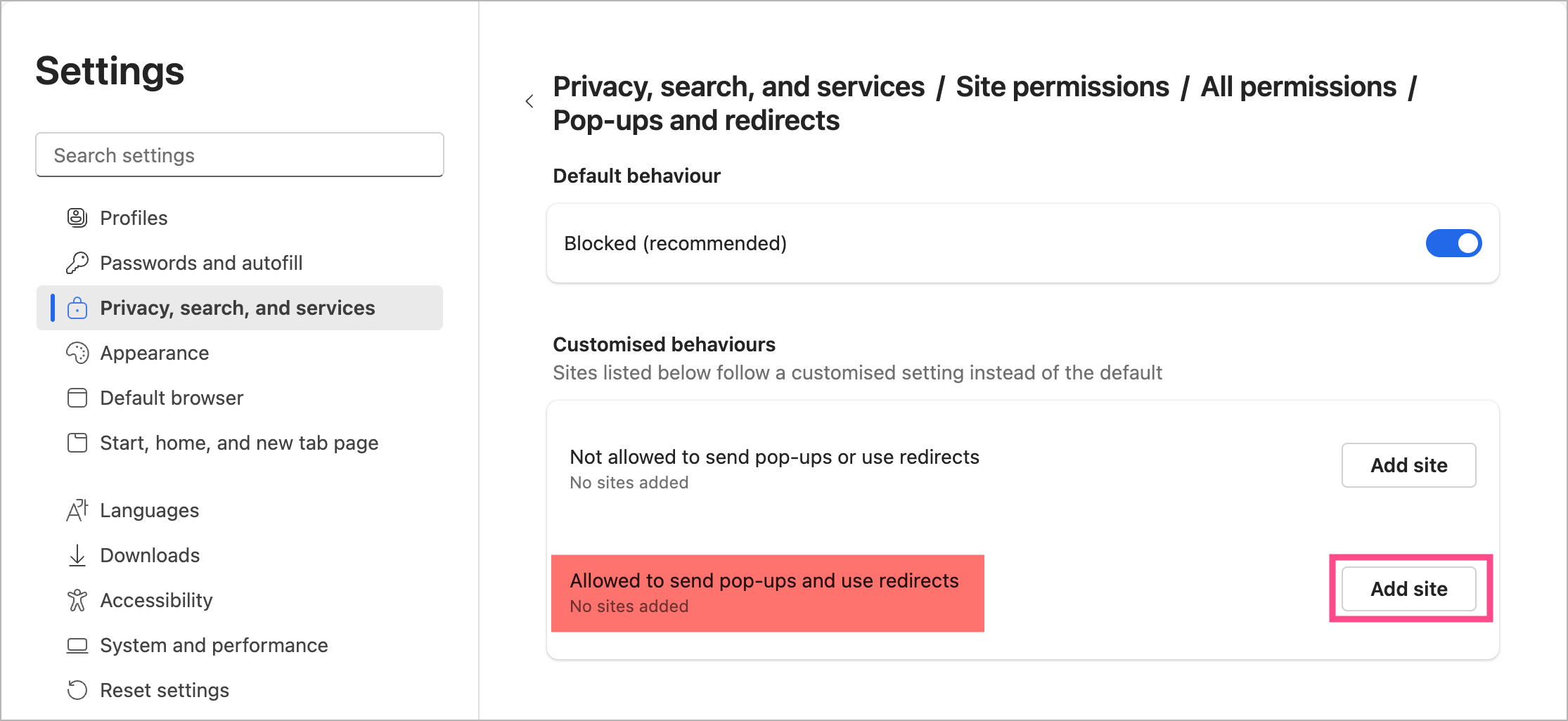This screenshot has height=721, width=1568.
Task: Click the Appearance palette icon
Action: coord(77,353)
